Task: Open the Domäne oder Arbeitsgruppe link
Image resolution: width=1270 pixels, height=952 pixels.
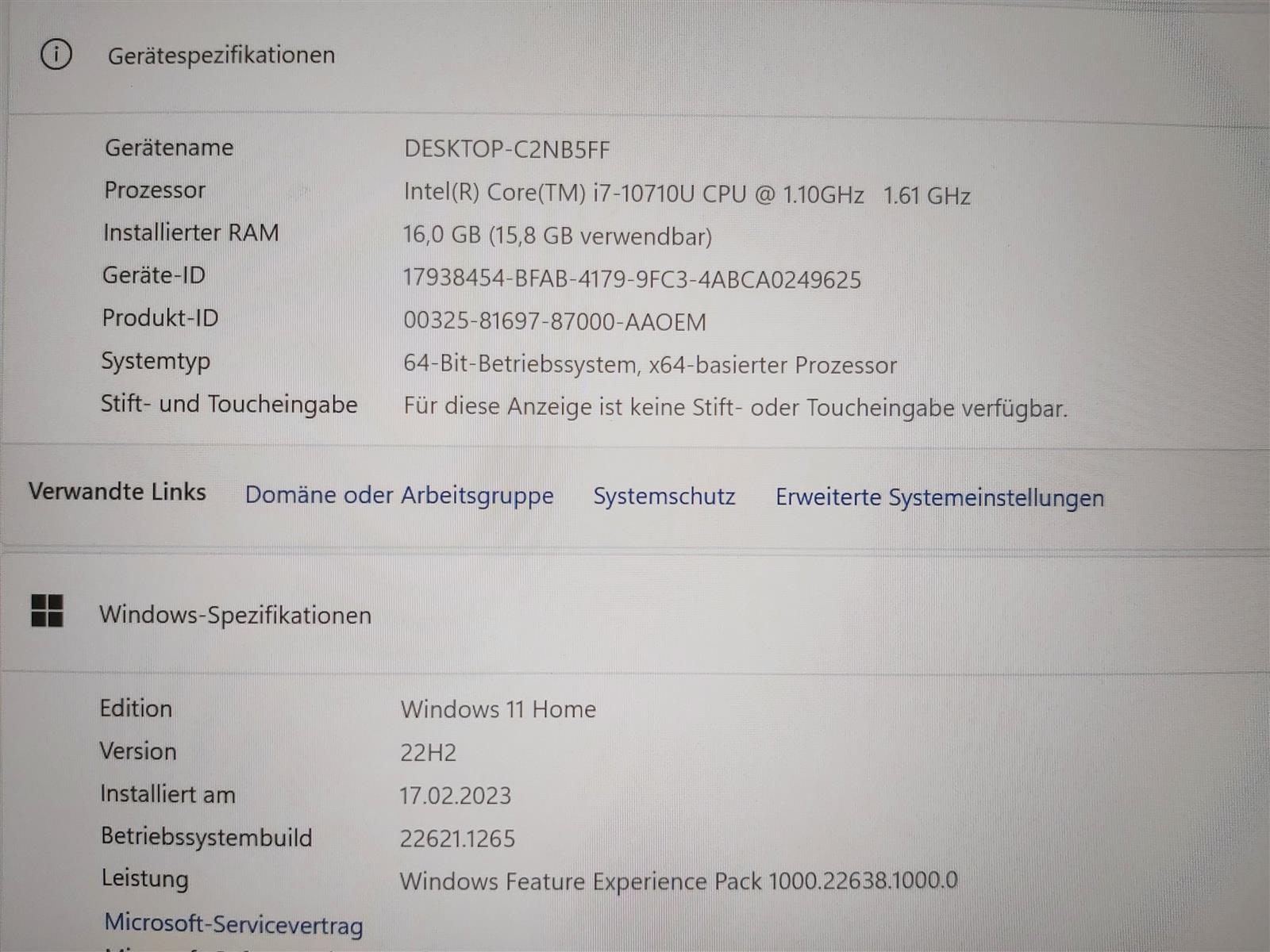Action: click(x=399, y=495)
